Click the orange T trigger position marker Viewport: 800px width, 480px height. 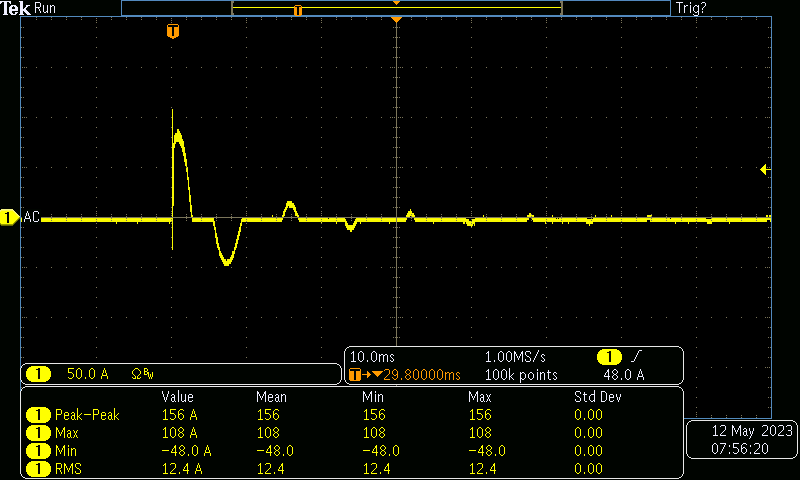pyautogui.click(x=174, y=32)
